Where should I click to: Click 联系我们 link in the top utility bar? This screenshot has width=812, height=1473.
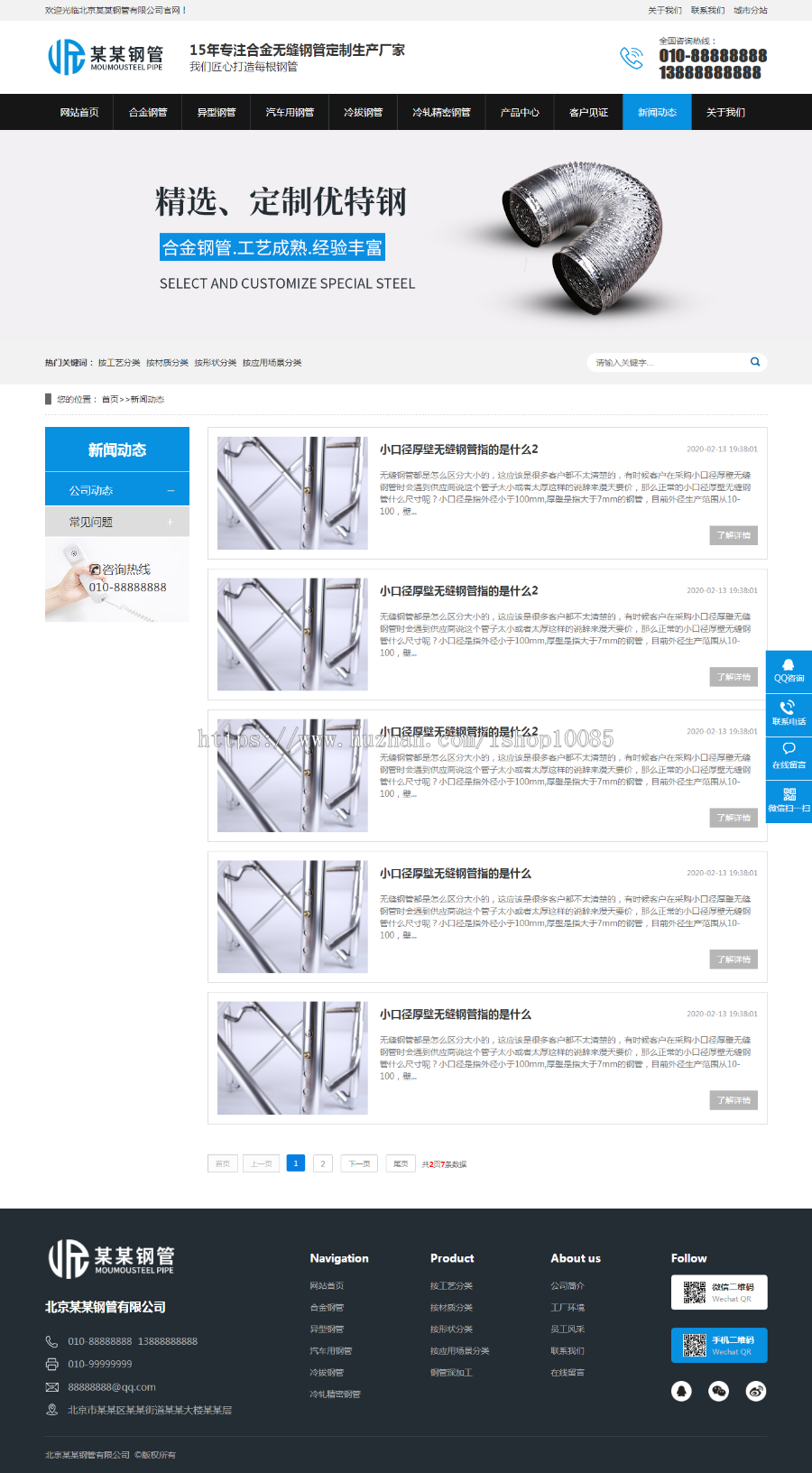point(707,10)
